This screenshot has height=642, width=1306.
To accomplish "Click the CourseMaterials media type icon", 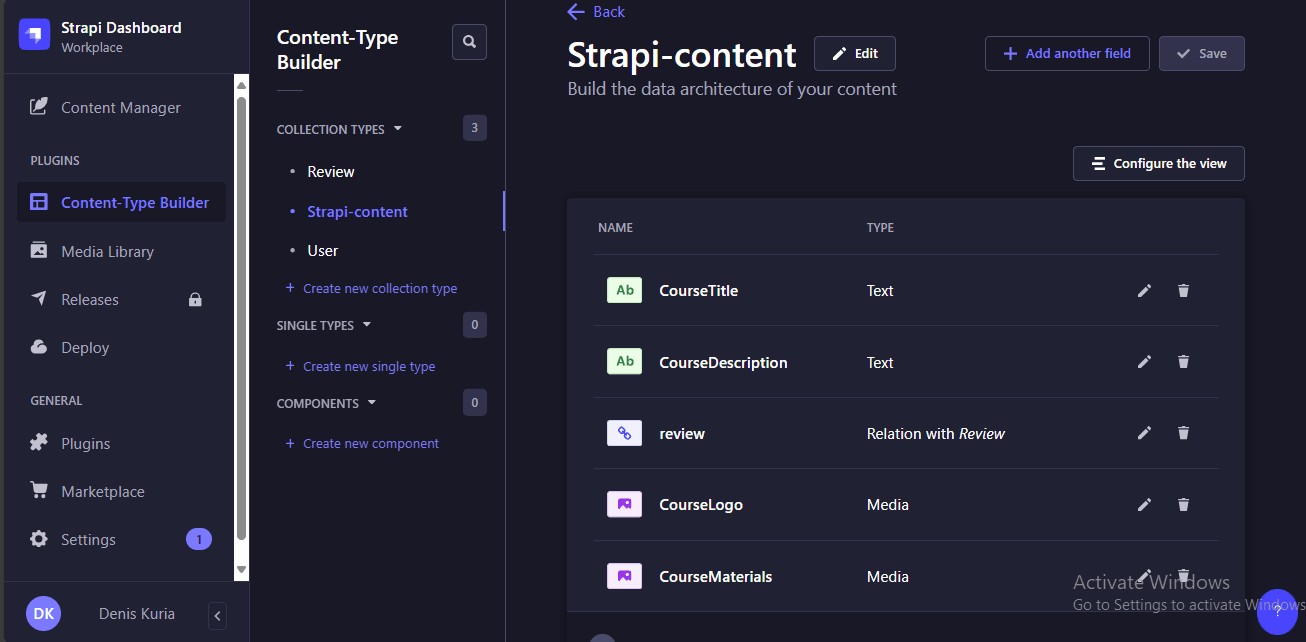I will click(624, 576).
